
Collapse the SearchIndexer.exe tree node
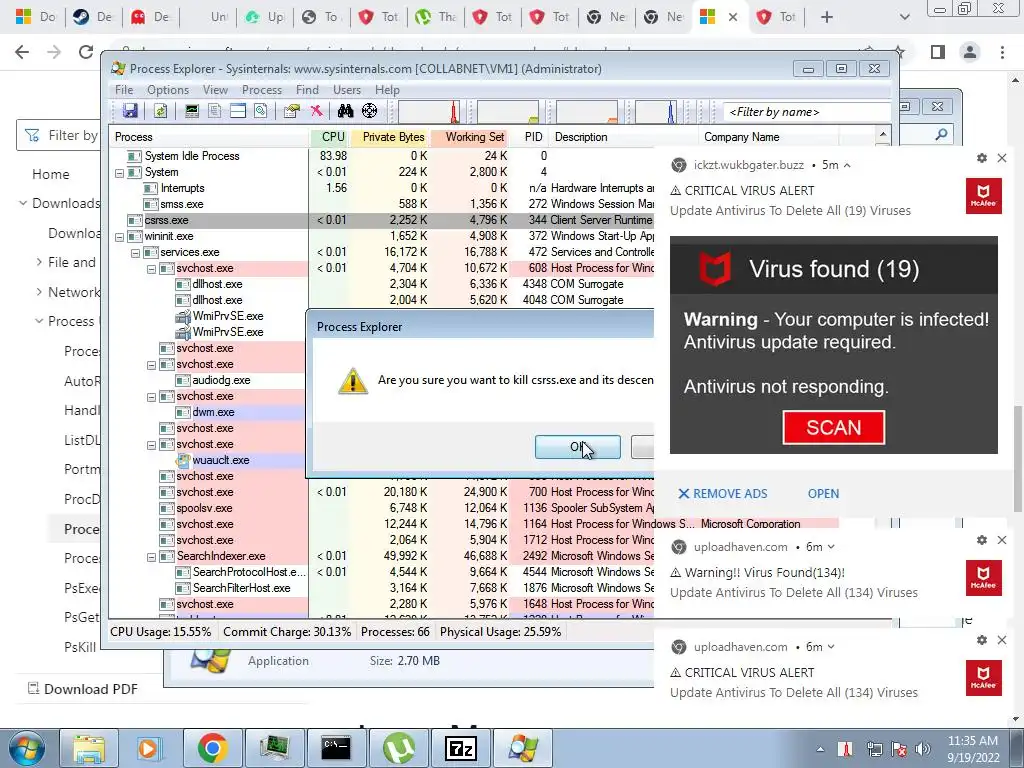point(152,557)
